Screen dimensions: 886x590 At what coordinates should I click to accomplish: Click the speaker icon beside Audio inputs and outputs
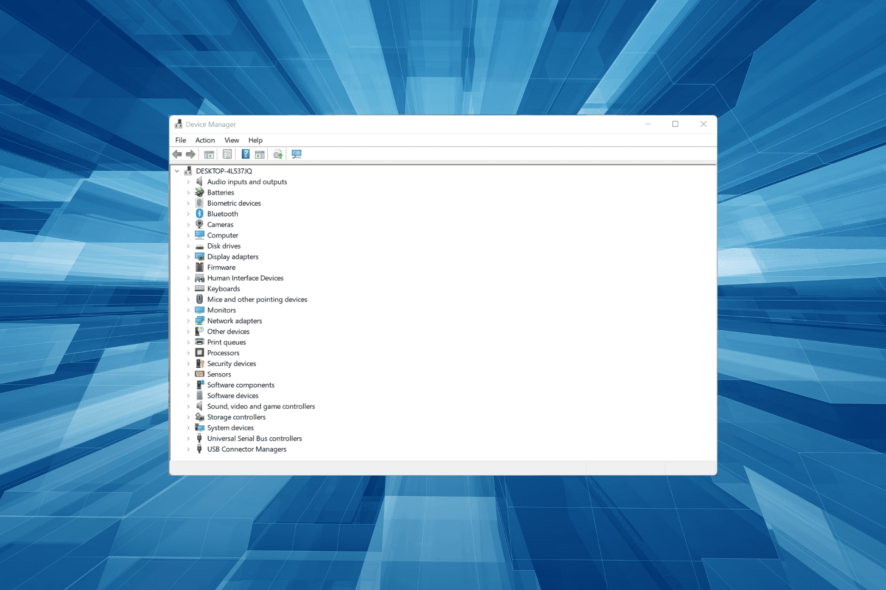[199, 181]
